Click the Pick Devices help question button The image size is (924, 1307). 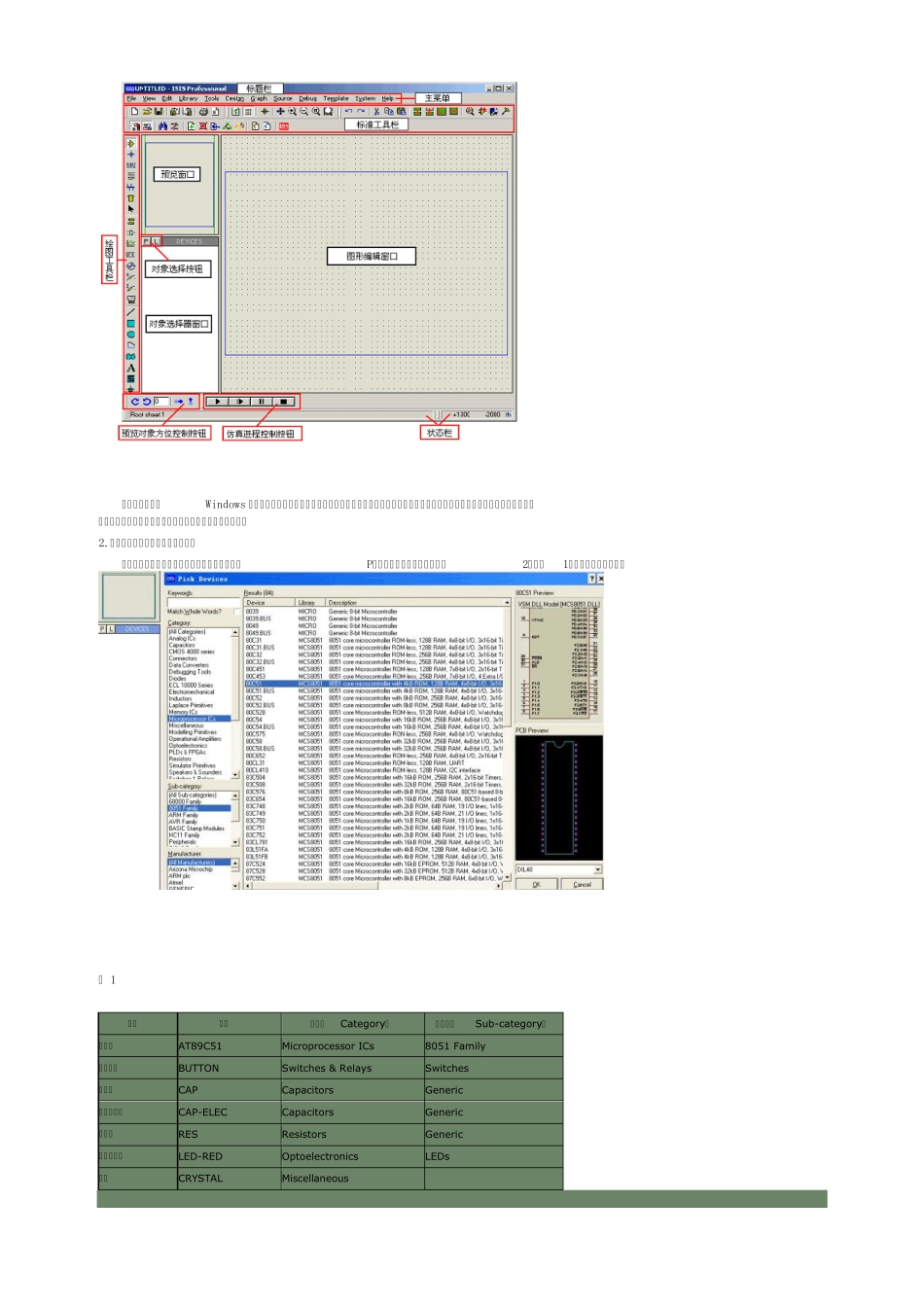pyautogui.click(x=591, y=579)
